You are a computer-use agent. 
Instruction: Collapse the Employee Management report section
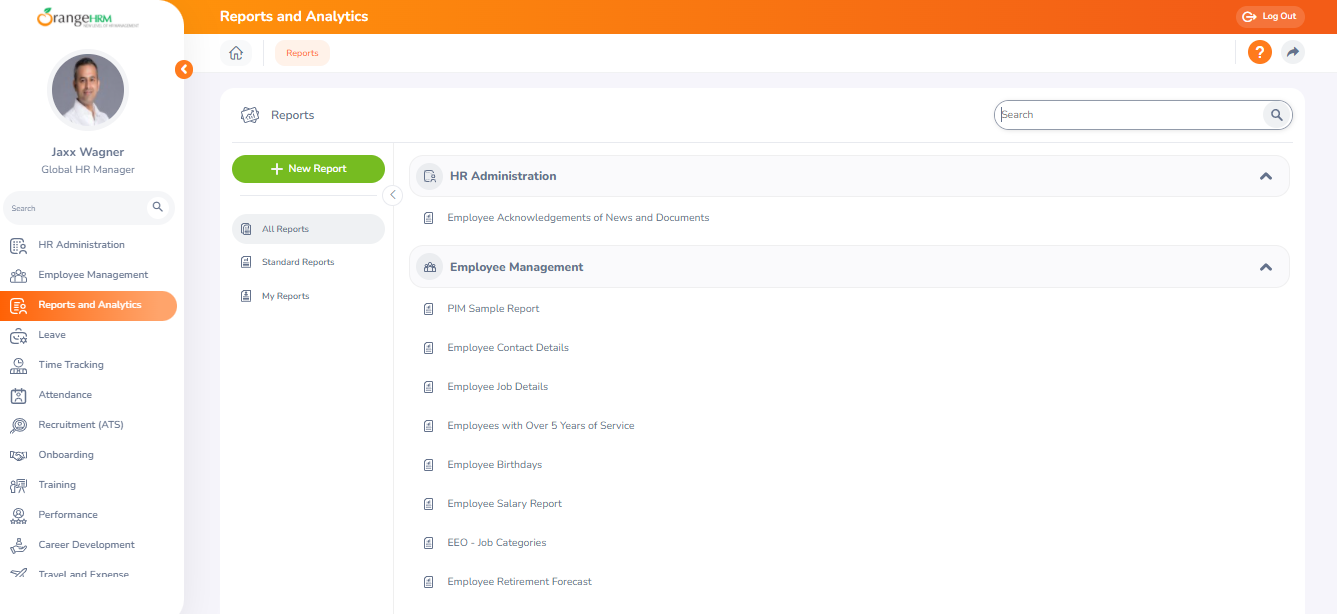(1266, 267)
